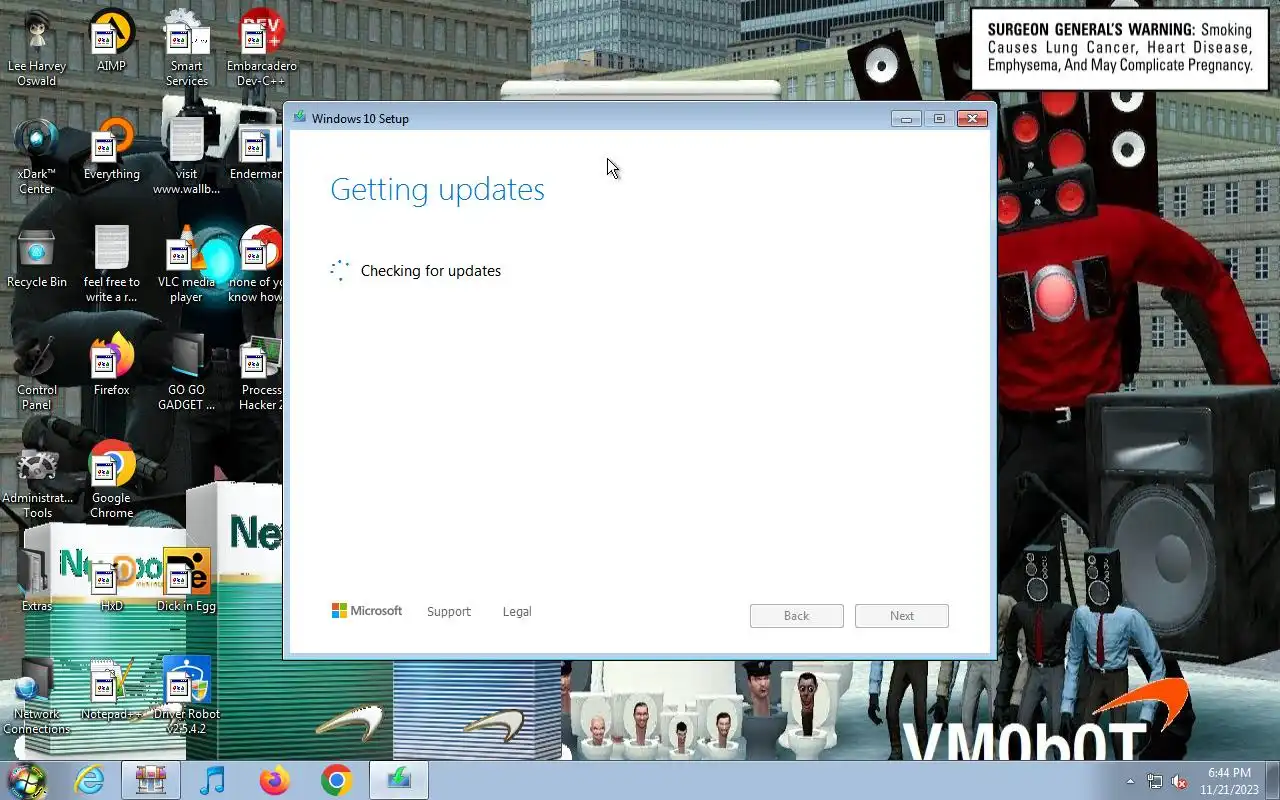Launch Firefox from the taskbar
Viewport: 1280px width, 800px height.
[x=274, y=780]
